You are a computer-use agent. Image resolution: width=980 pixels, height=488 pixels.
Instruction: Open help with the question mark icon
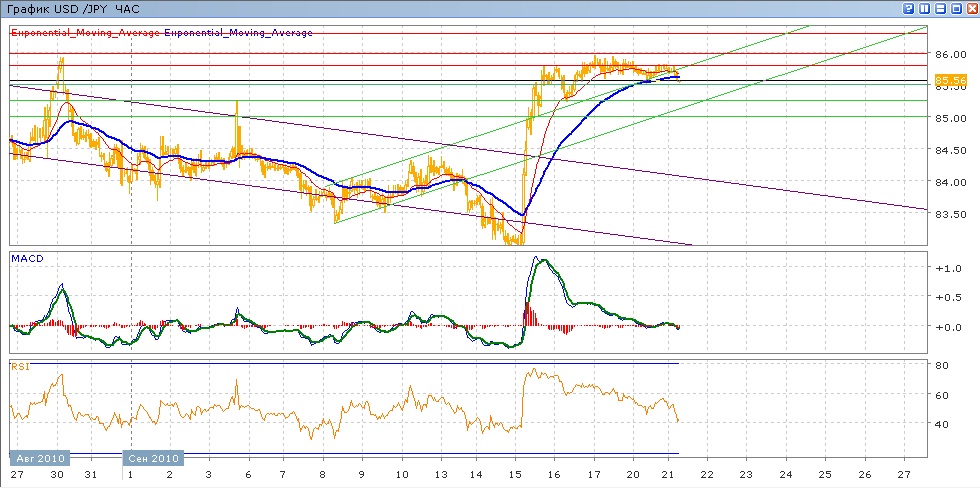[x=909, y=8]
